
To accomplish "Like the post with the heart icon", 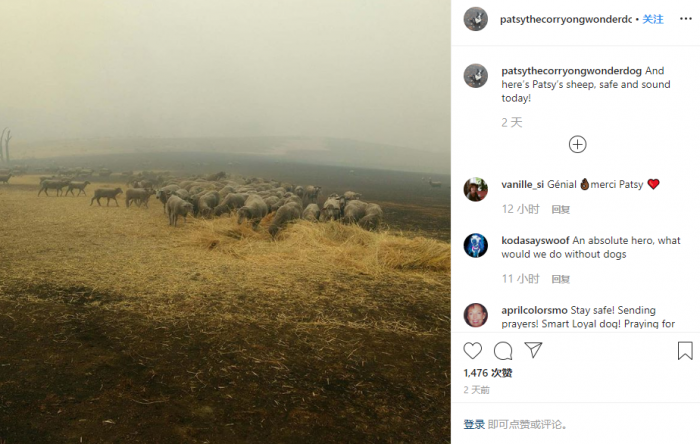I will point(472,351).
